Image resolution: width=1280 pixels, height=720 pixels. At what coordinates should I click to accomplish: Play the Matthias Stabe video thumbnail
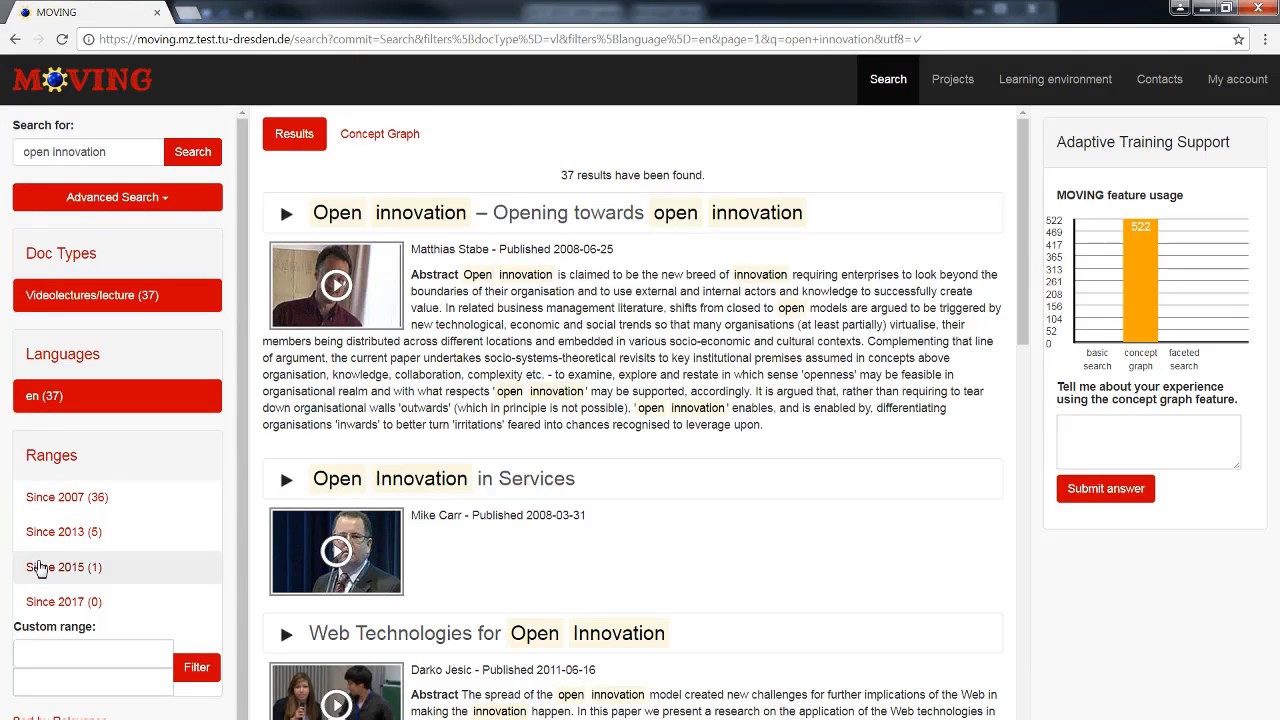336,285
